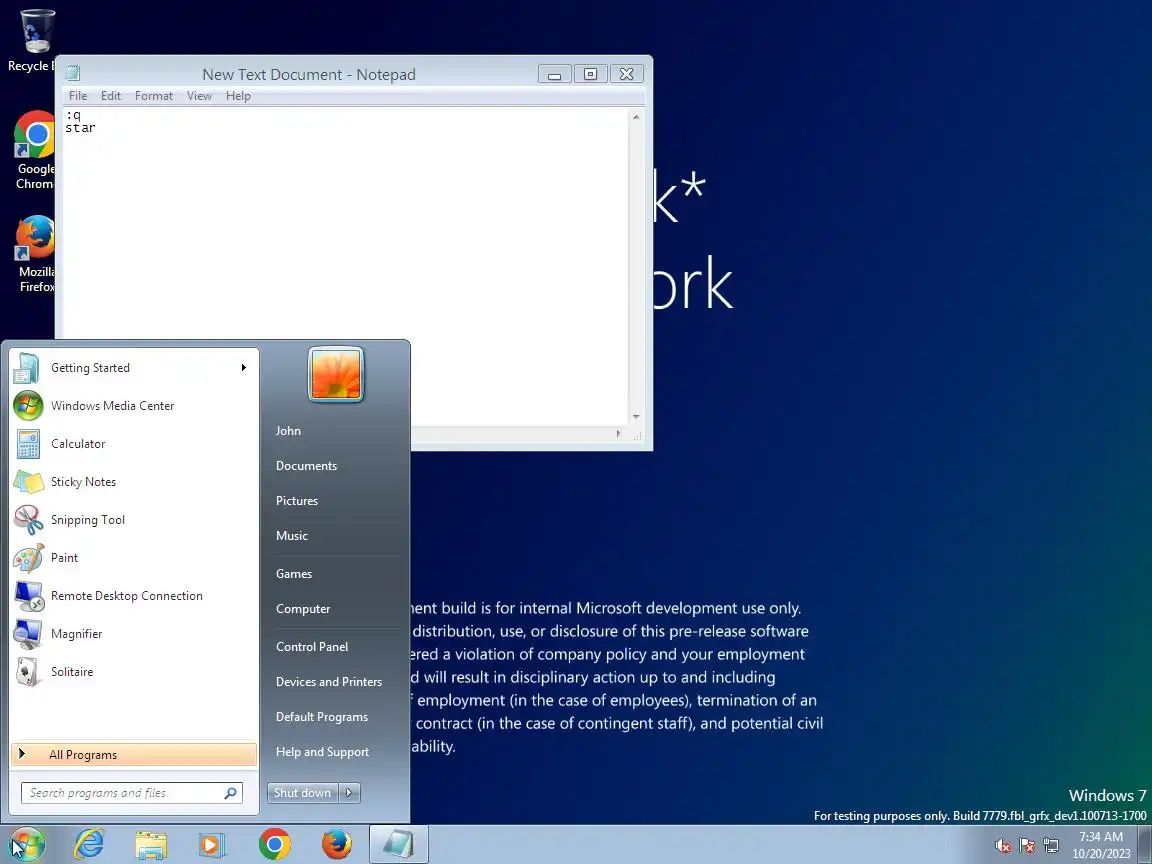Select Mozilla Firefox desktop shortcut
The height and width of the screenshot is (864, 1152).
[x=35, y=254]
